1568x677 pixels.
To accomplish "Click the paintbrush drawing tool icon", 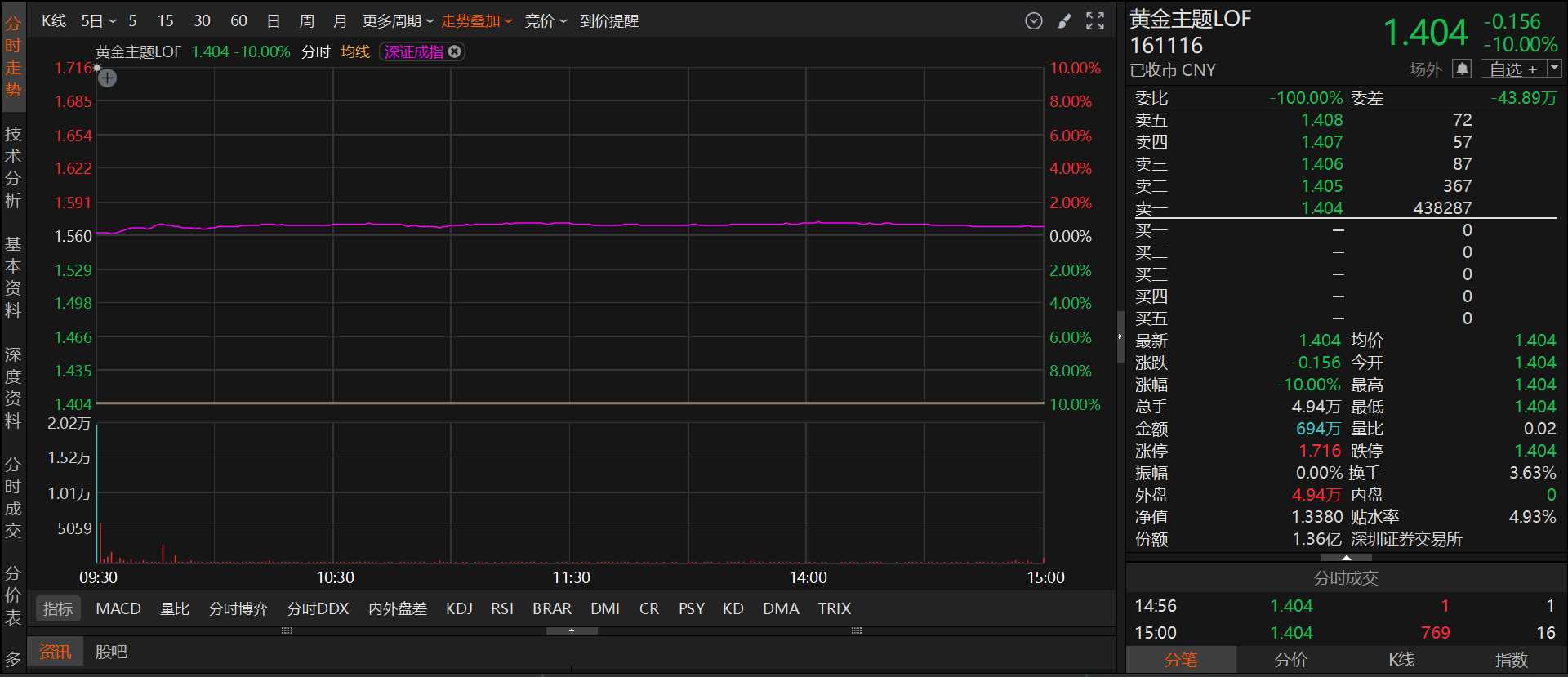I will pyautogui.click(x=1064, y=21).
